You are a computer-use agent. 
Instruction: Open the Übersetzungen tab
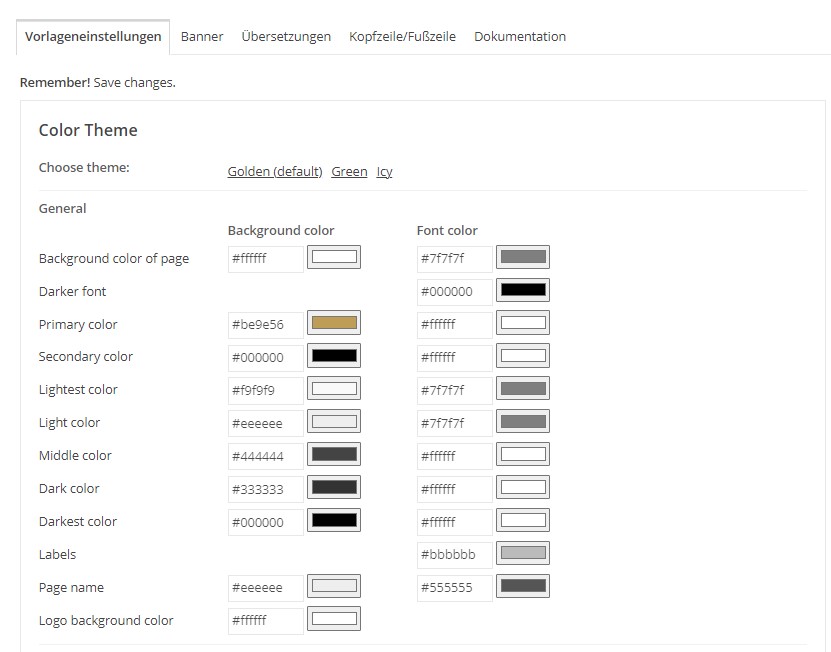tap(286, 37)
